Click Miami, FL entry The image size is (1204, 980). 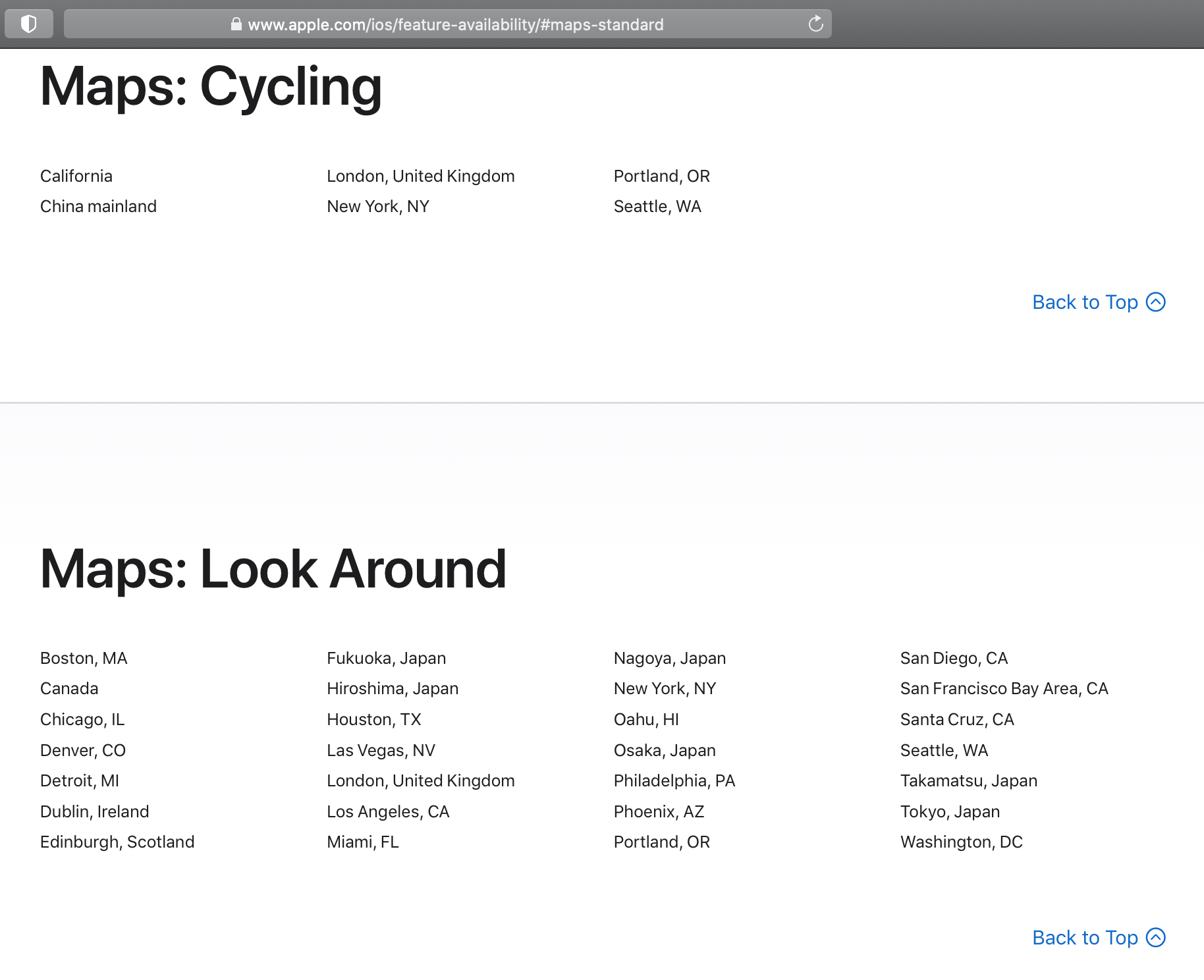pyautogui.click(x=363, y=842)
